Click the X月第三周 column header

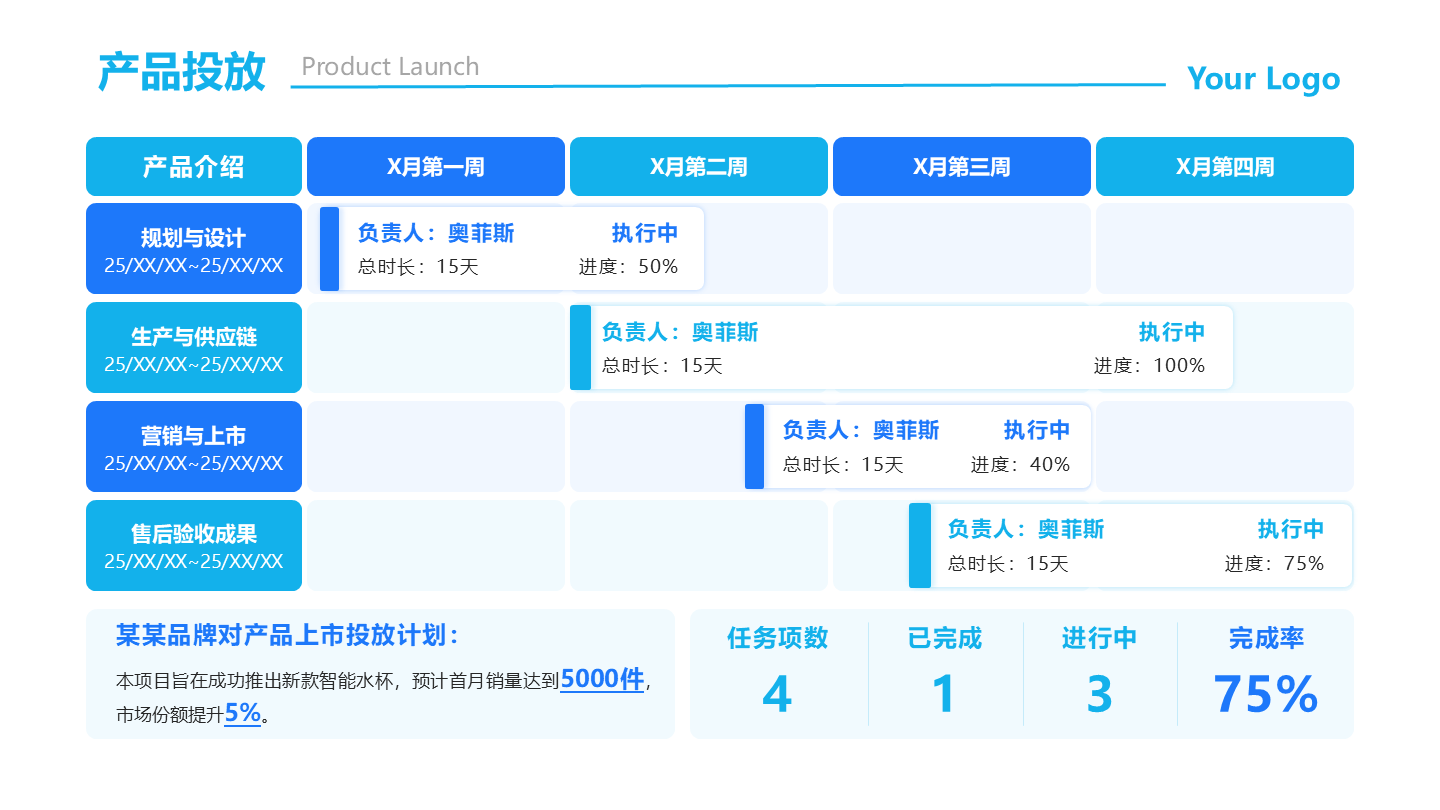(961, 167)
